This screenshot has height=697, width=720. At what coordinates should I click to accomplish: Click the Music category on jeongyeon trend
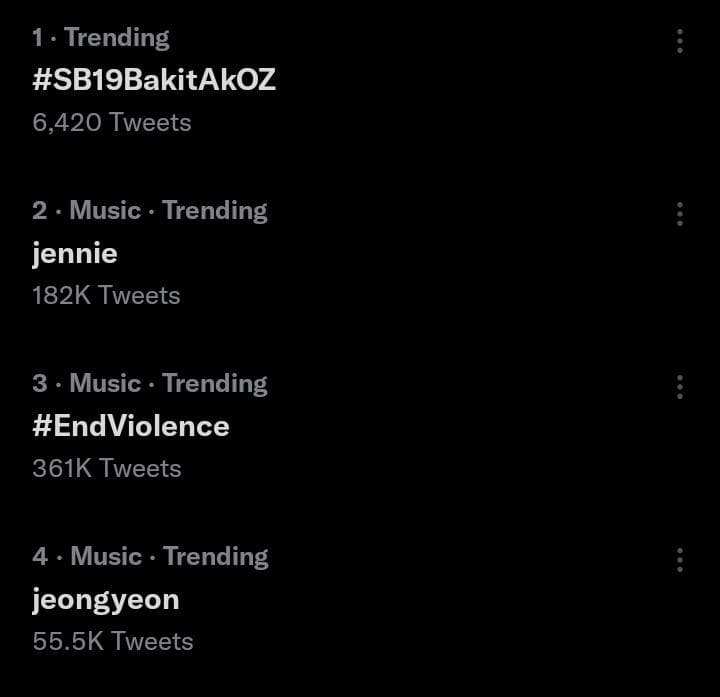tap(106, 556)
